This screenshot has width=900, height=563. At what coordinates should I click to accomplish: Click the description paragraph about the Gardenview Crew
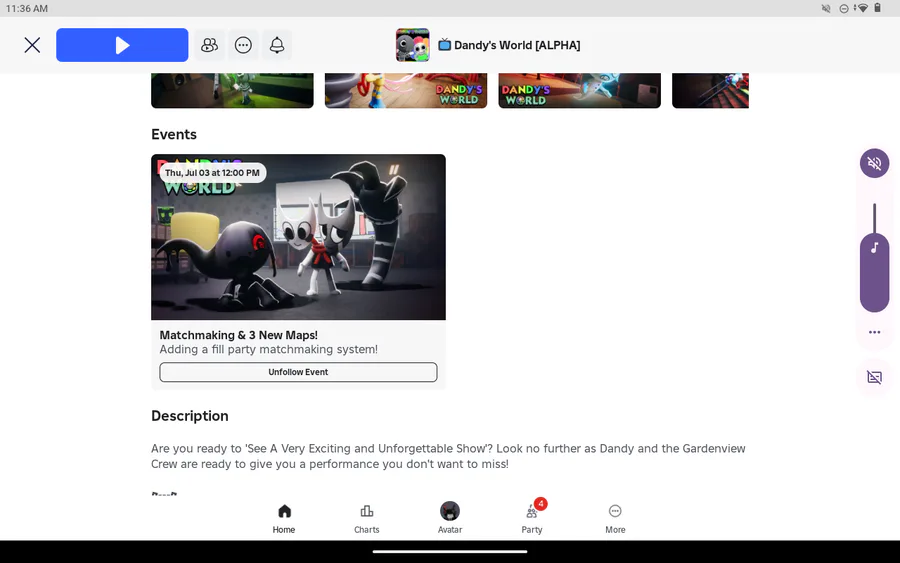click(x=448, y=456)
